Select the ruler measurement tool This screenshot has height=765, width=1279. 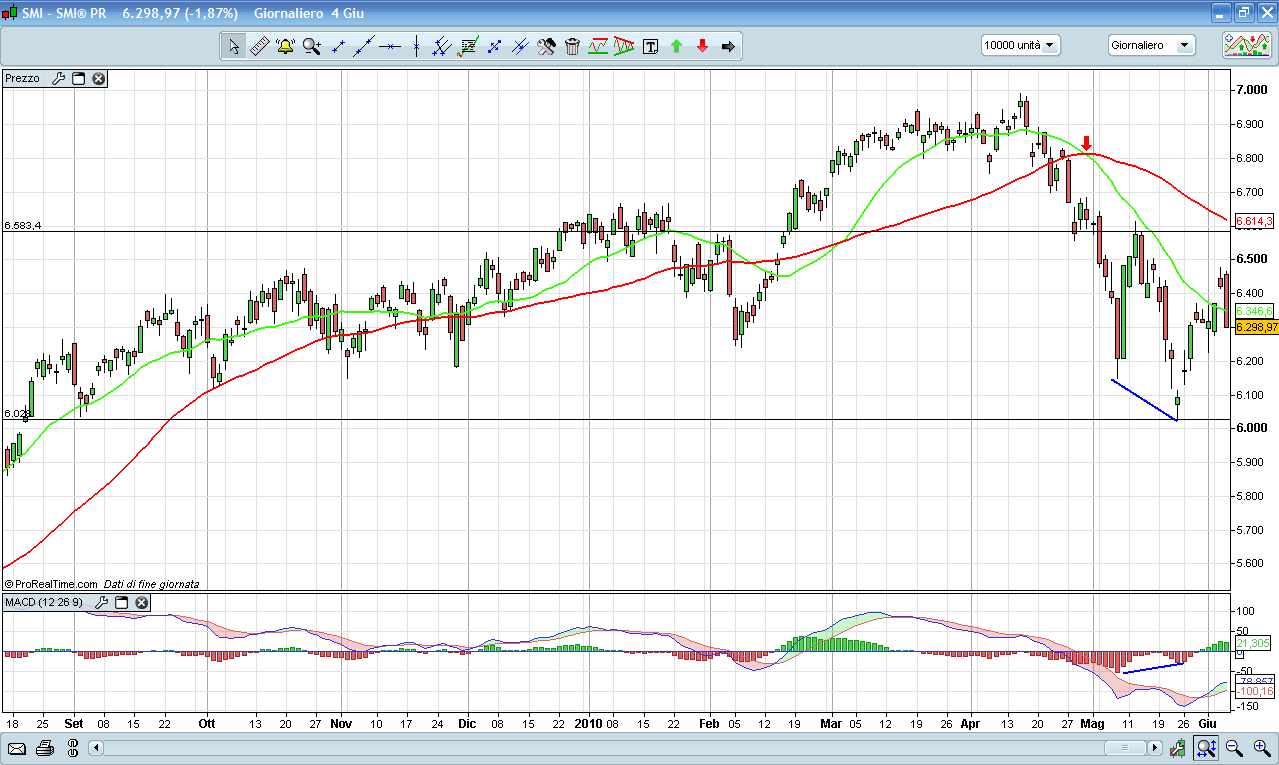(x=259, y=46)
